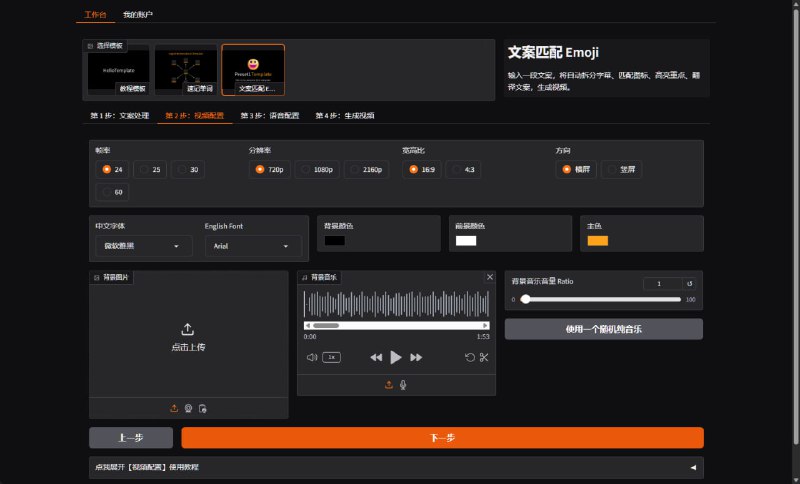Fast-forward the background music
The image size is (800, 484).
(416, 358)
